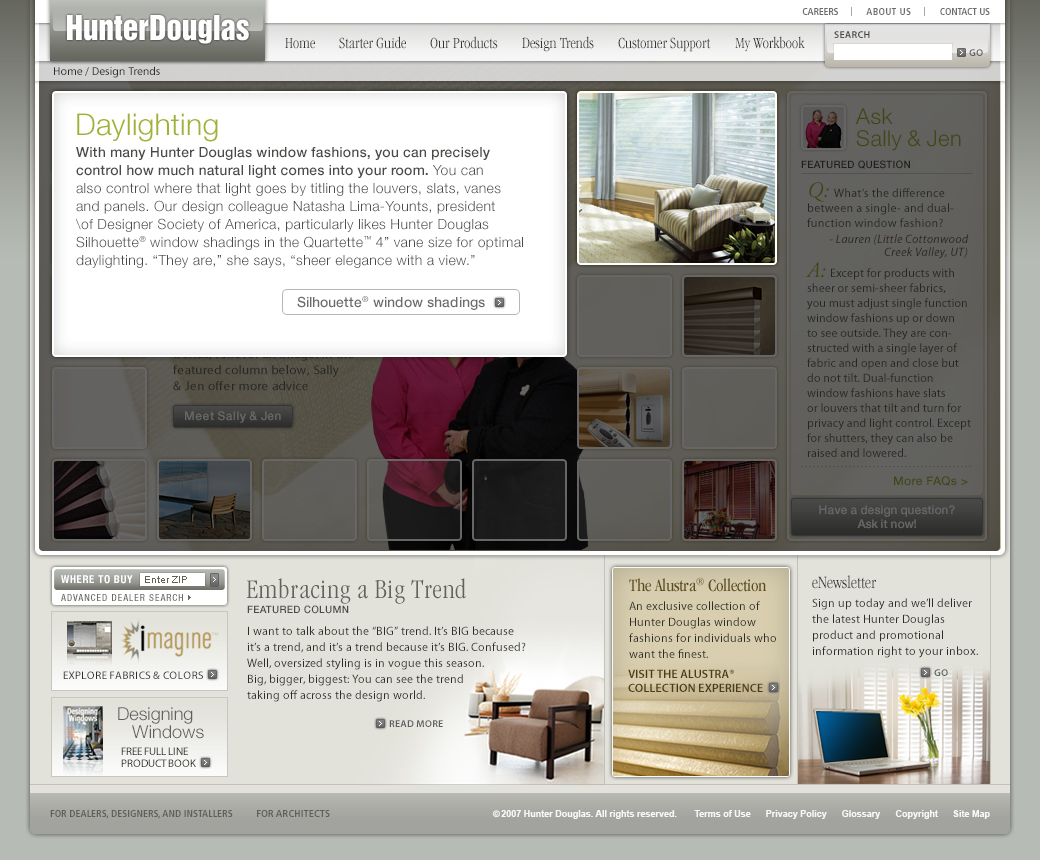Image resolution: width=1040 pixels, height=860 pixels.
Task: Click the Silhouette window shadings button
Action: pyautogui.click(x=401, y=302)
